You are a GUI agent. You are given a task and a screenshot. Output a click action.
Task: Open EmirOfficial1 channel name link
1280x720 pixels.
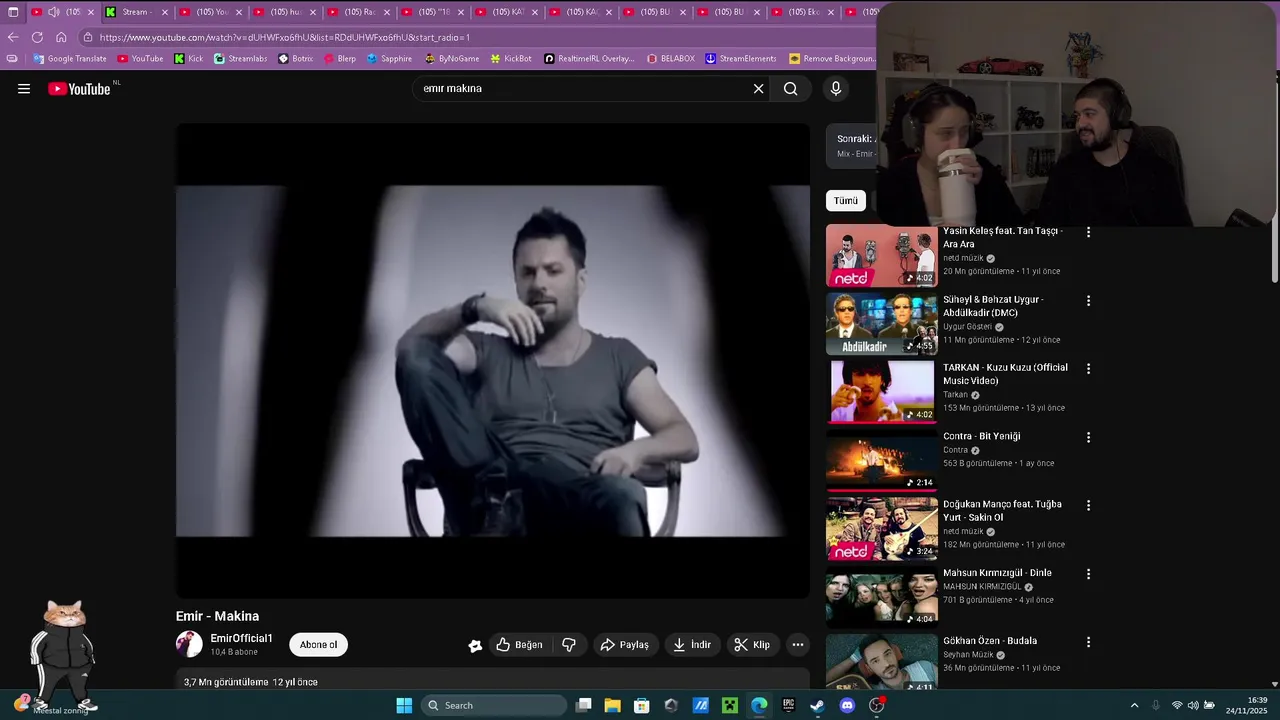point(241,638)
